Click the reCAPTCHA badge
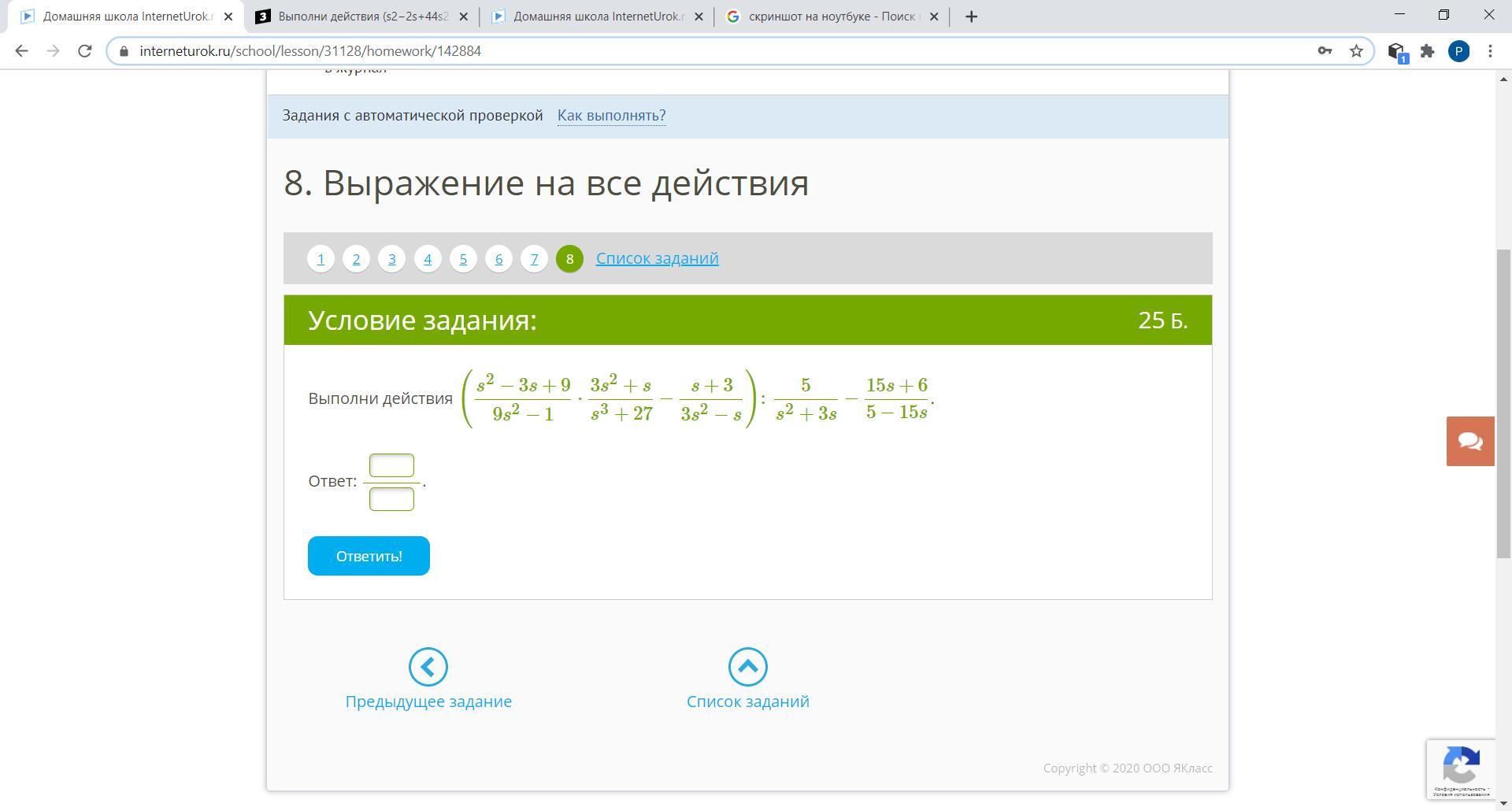The height and width of the screenshot is (811, 1512). tap(1461, 769)
